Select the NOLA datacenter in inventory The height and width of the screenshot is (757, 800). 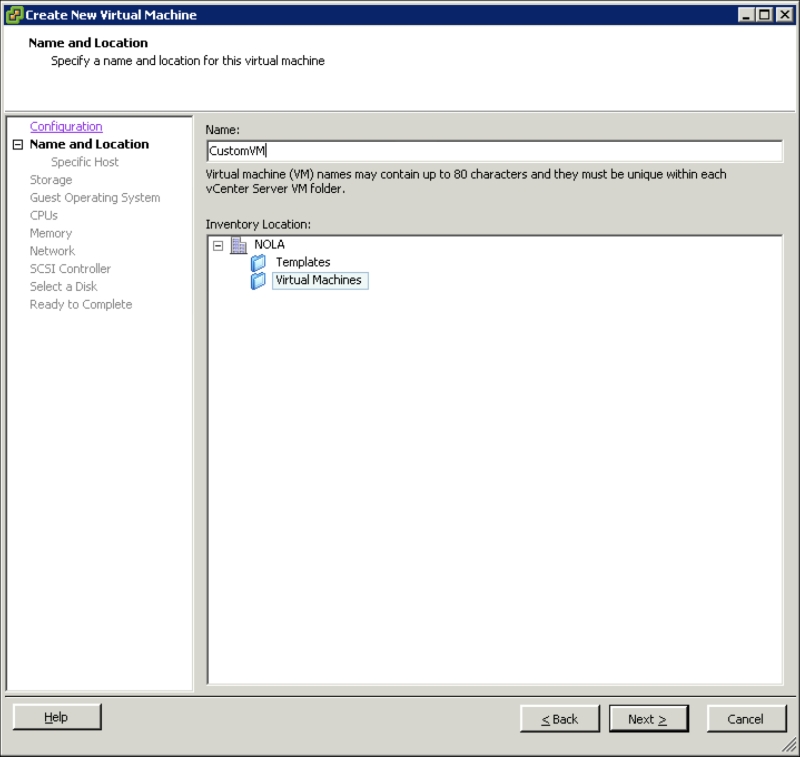269,245
